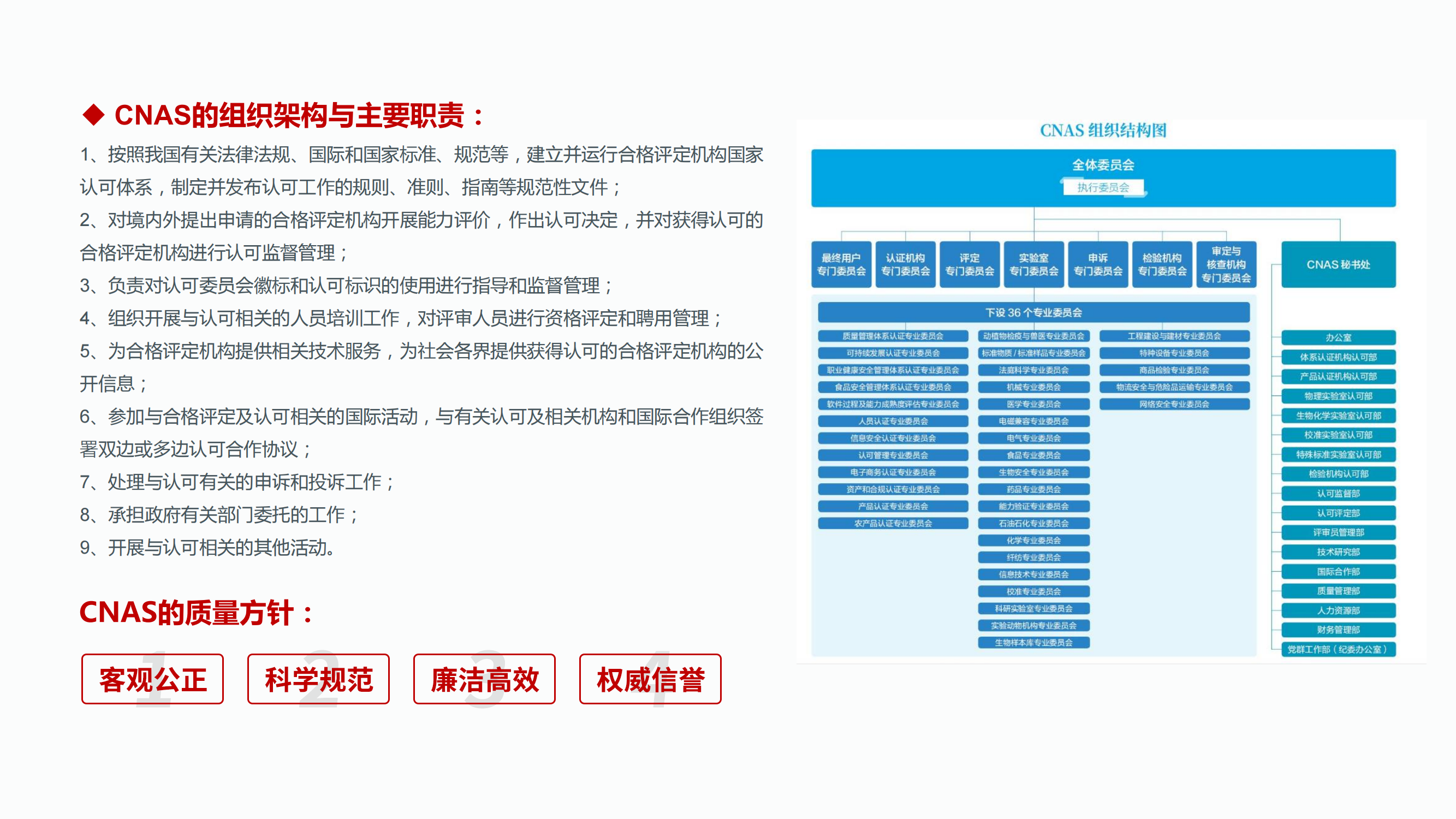Click the 下设36个专业委员会 header bar
The width and height of the screenshot is (1456, 819).
(1033, 312)
